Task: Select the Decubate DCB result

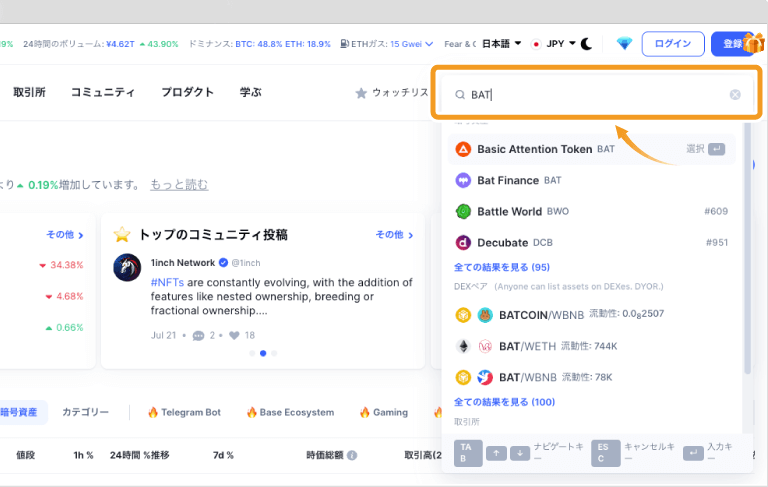Action: click(x=592, y=243)
